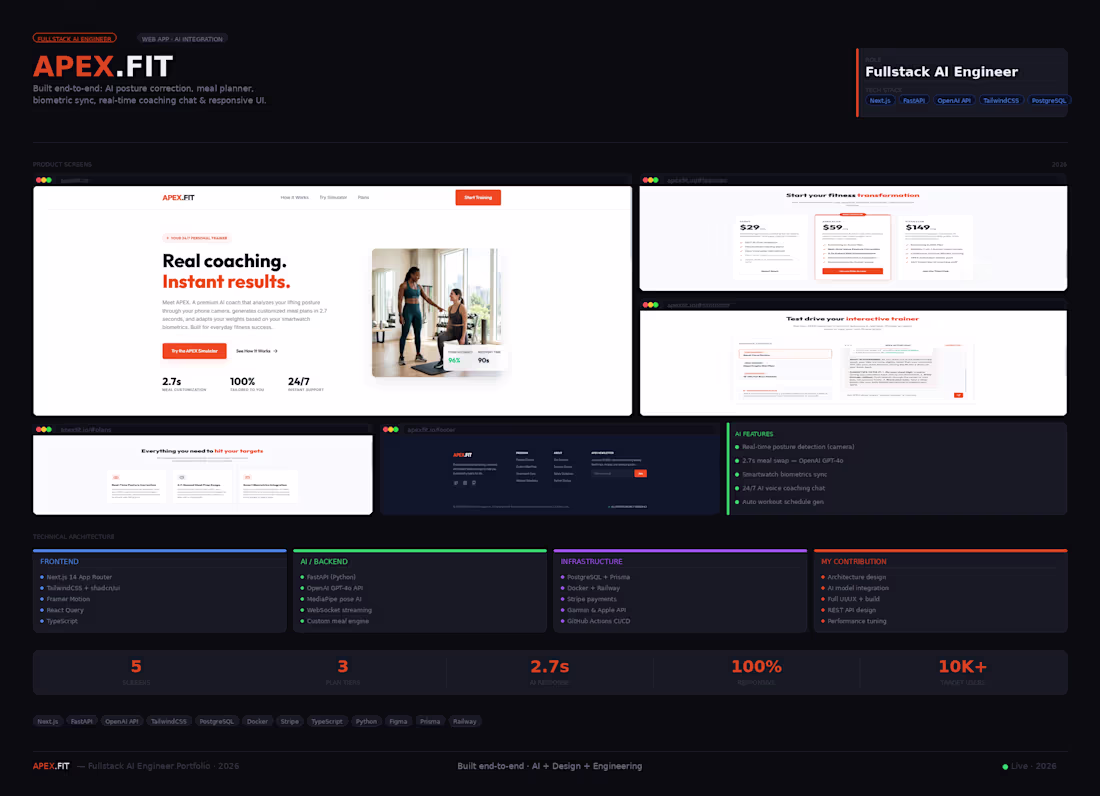Click the Stripe tag in bottom tag row

click(x=290, y=722)
